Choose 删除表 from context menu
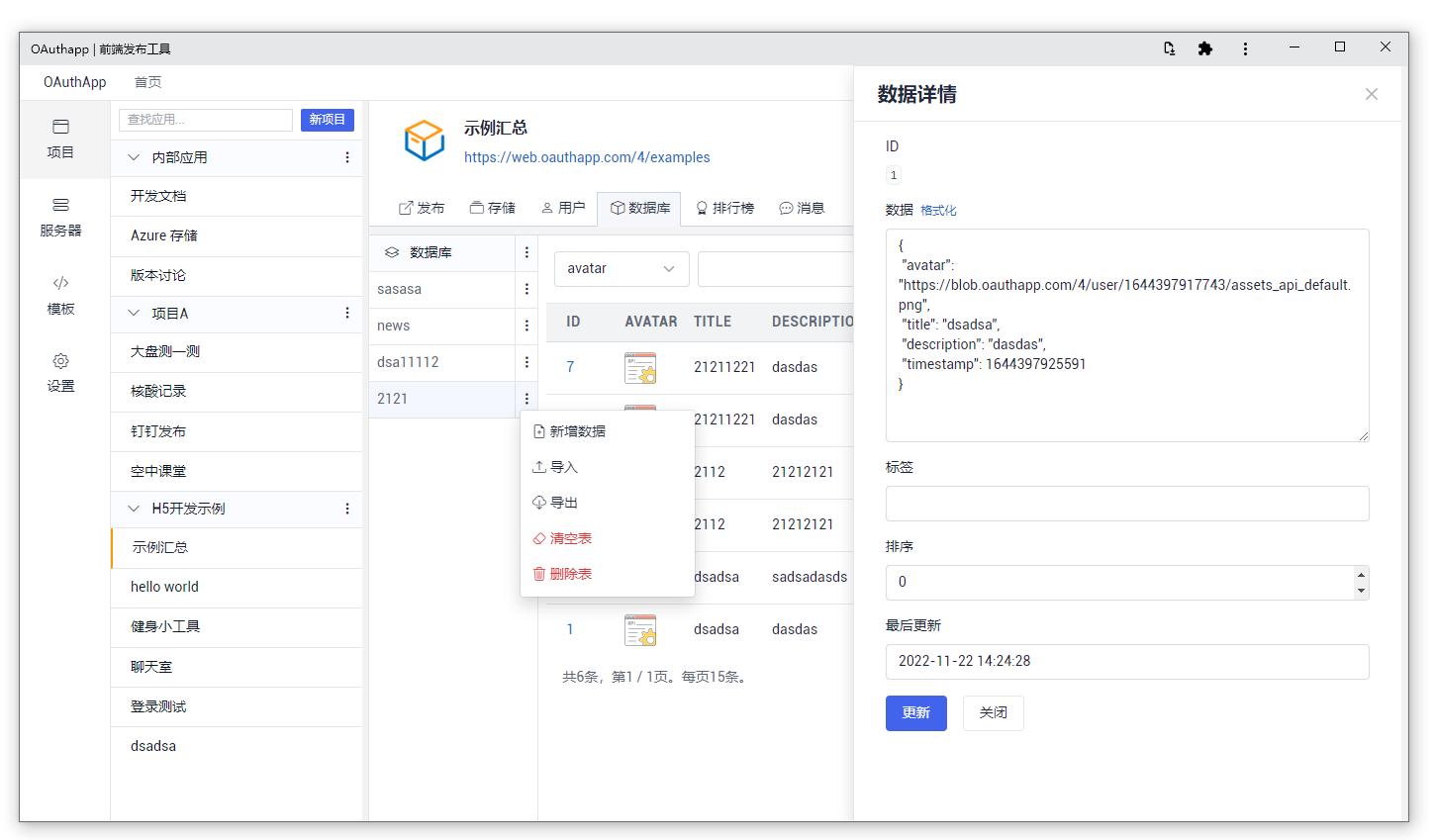The image size is (1436, 840). click(608, 574)
